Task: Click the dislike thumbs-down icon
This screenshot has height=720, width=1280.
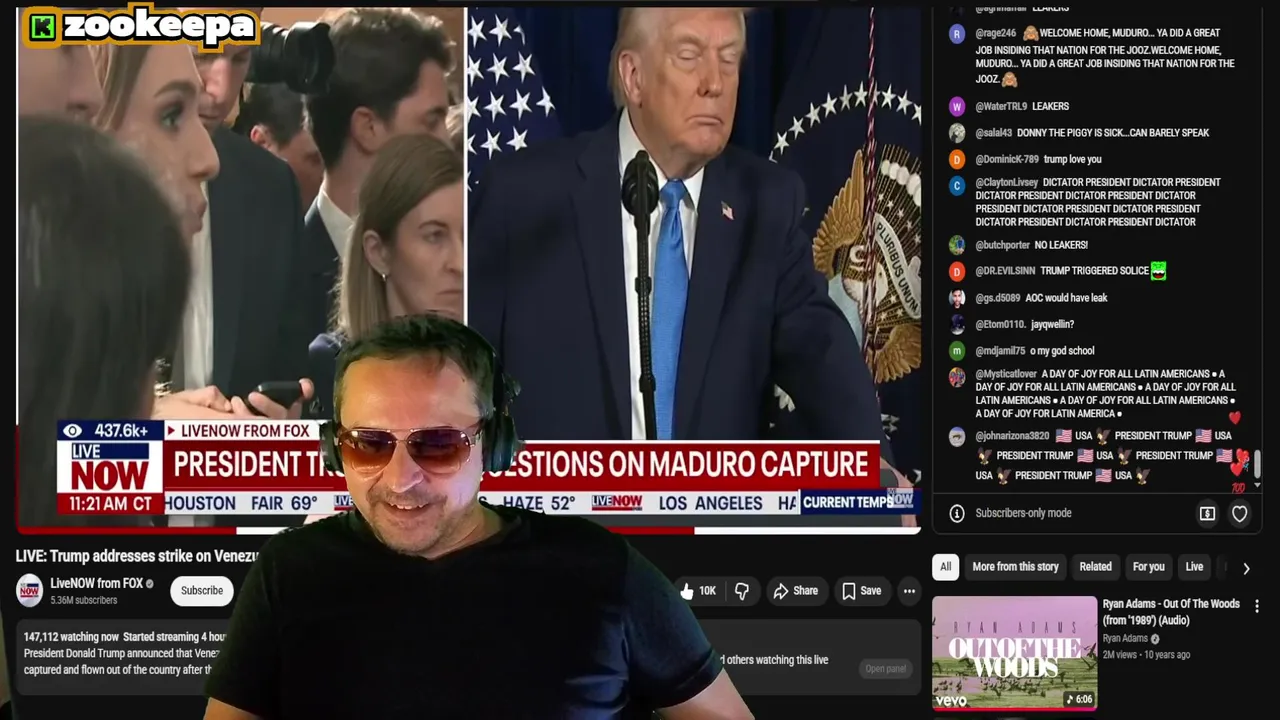Action: (x=742, y=591)
